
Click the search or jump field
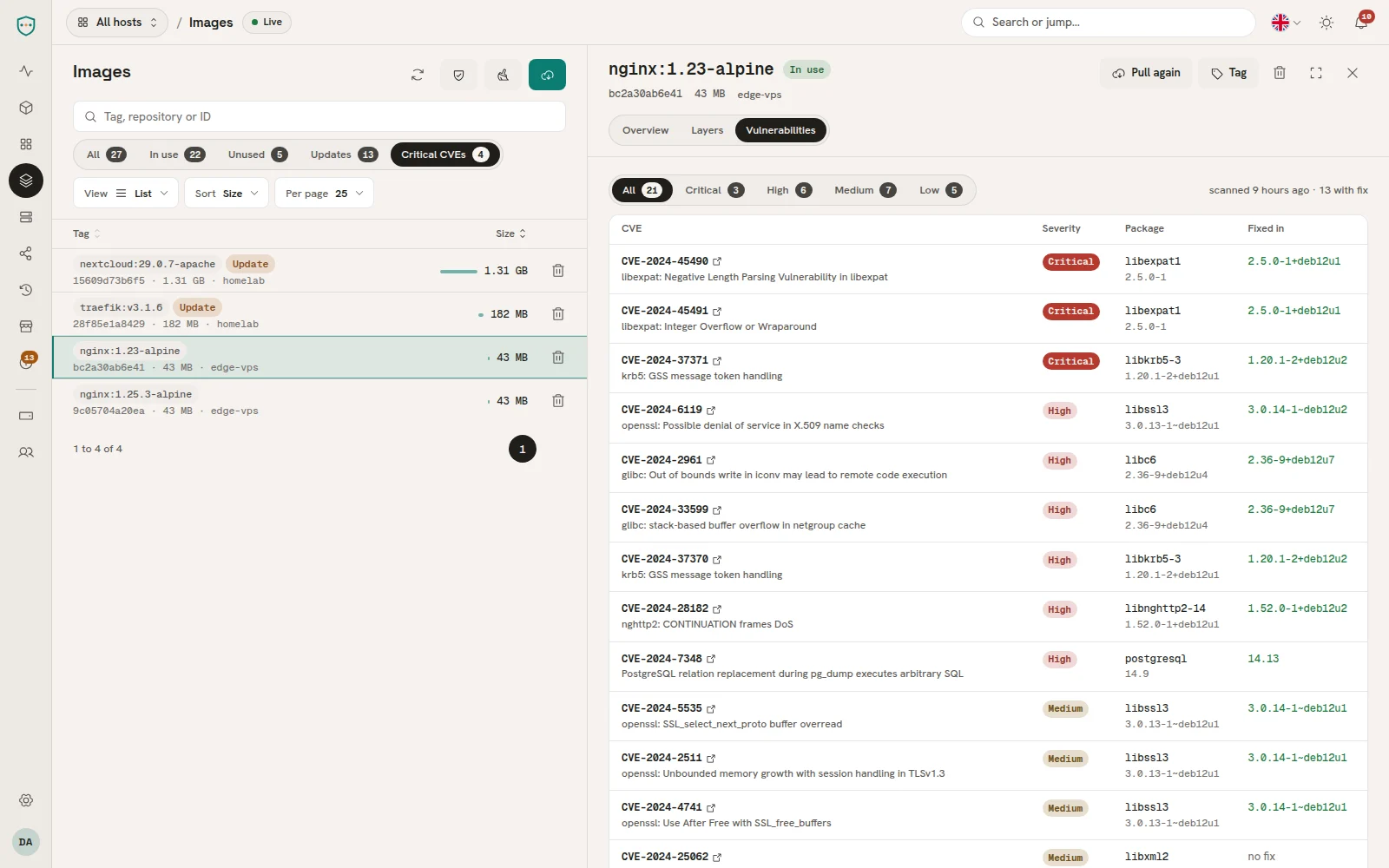click(1108, 23)
